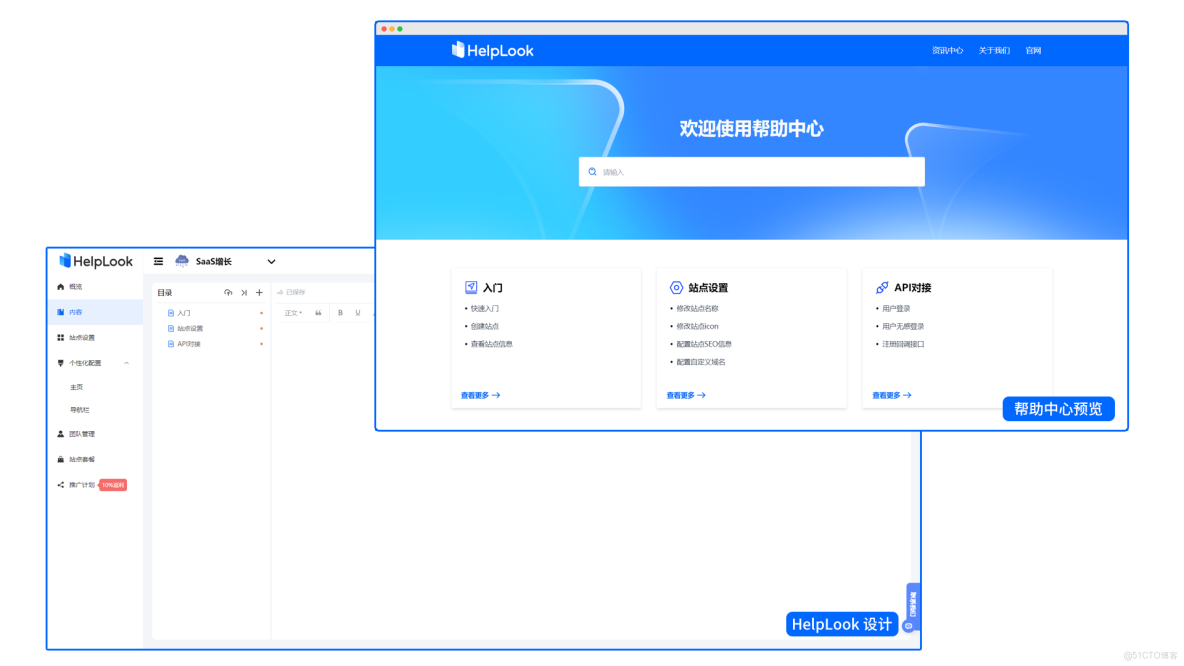Toggle bold formatting in editor toolbar
1184x666 pixels.
coord(340,313)
